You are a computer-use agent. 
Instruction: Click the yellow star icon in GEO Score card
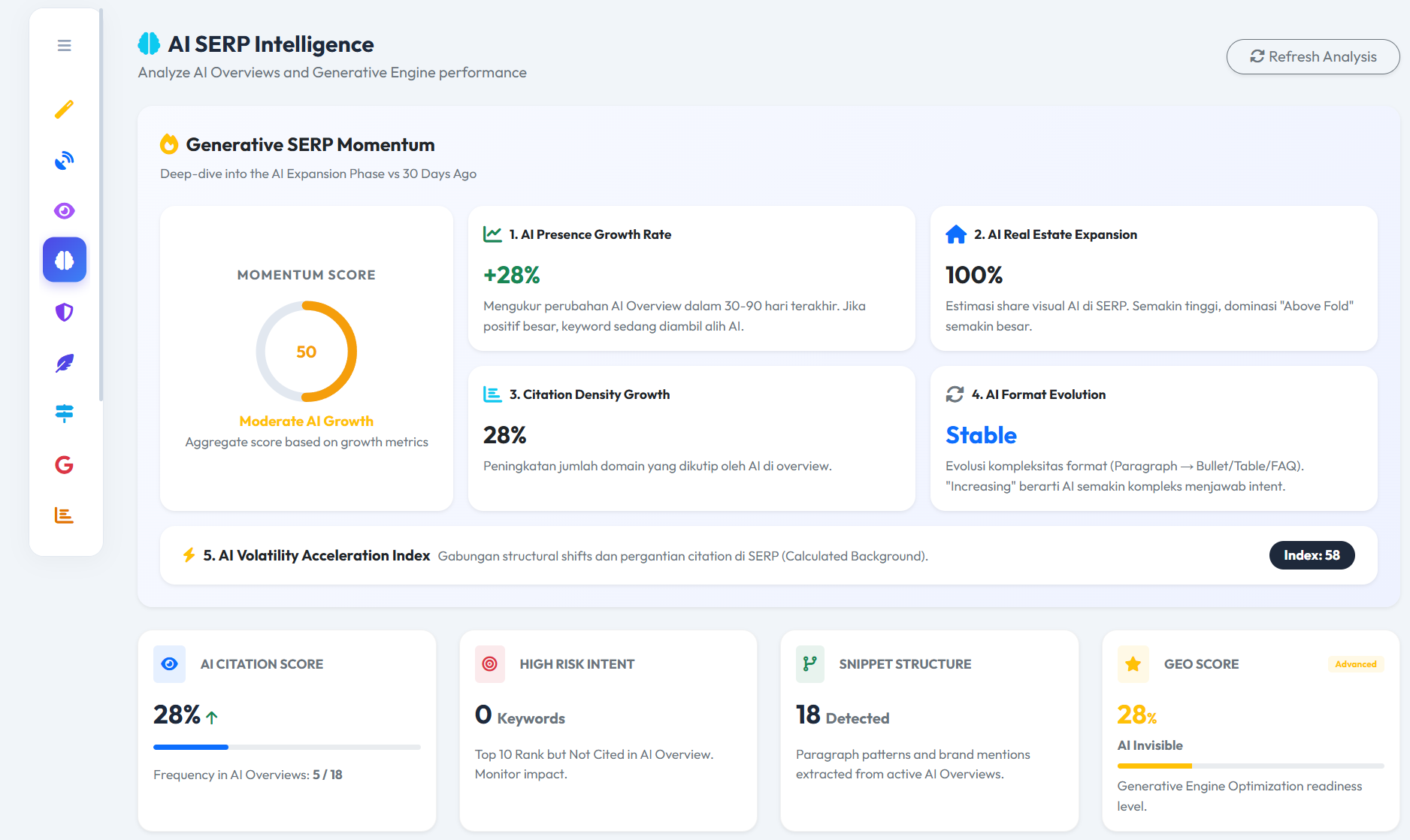tap(1133, 664)
